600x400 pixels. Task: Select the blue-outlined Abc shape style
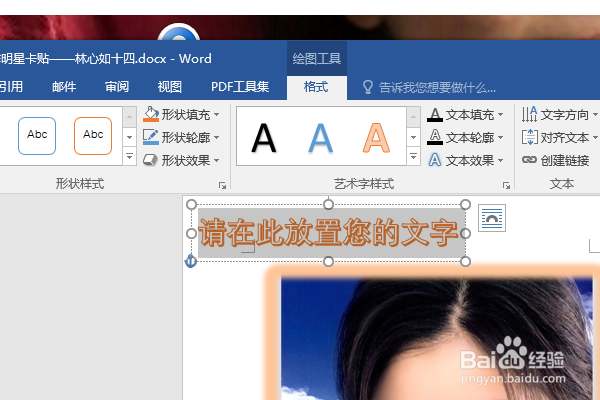37,136
